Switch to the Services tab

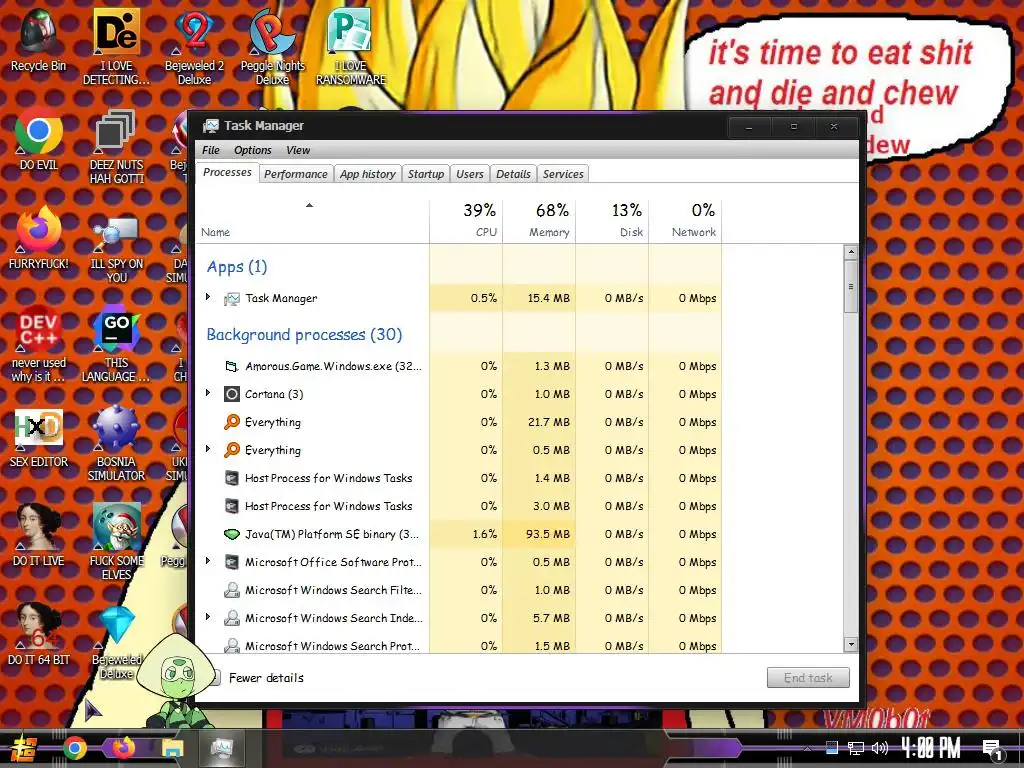(563, 174)
